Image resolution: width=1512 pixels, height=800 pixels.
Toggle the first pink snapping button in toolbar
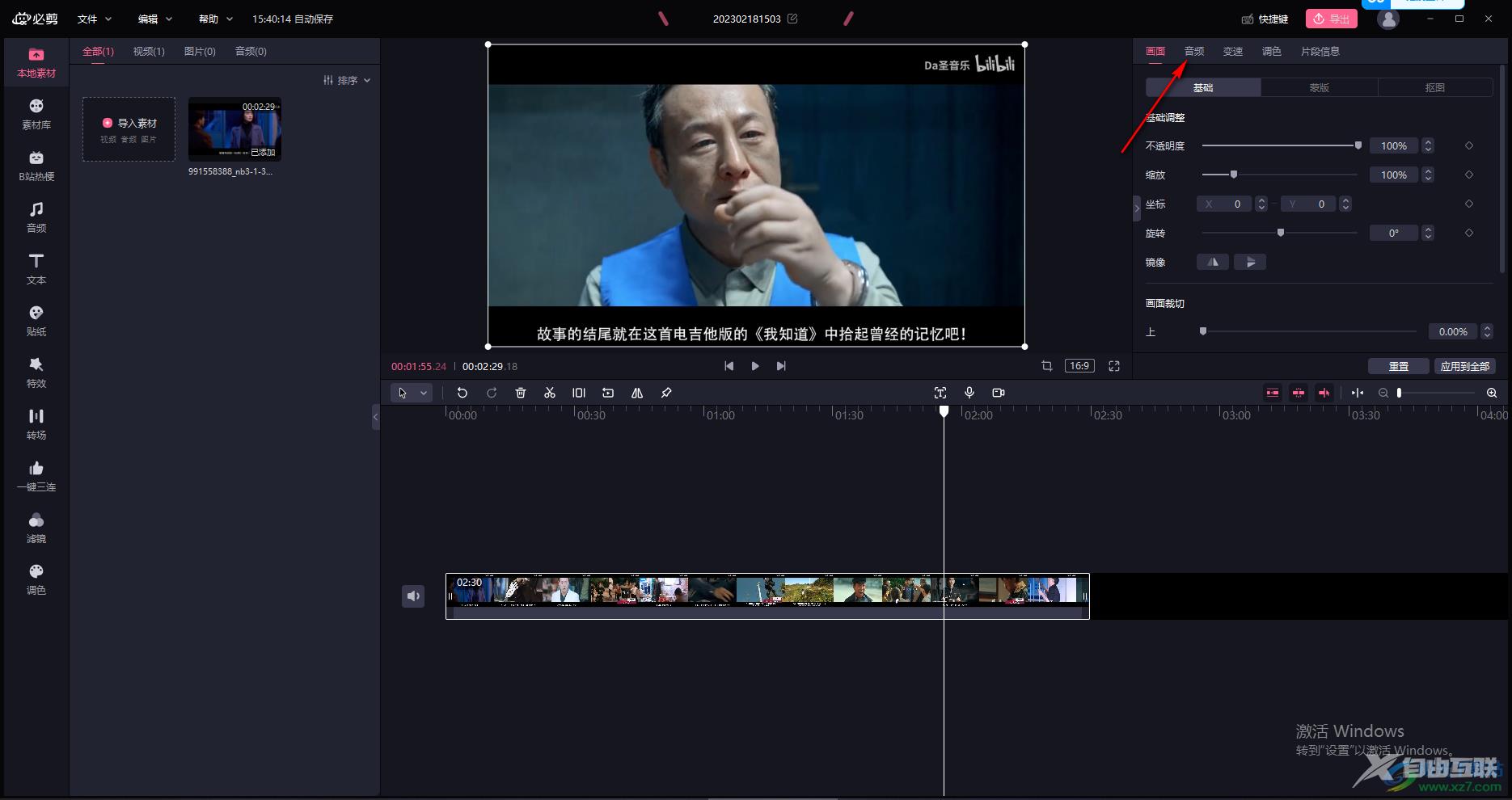coord(1273,393)
